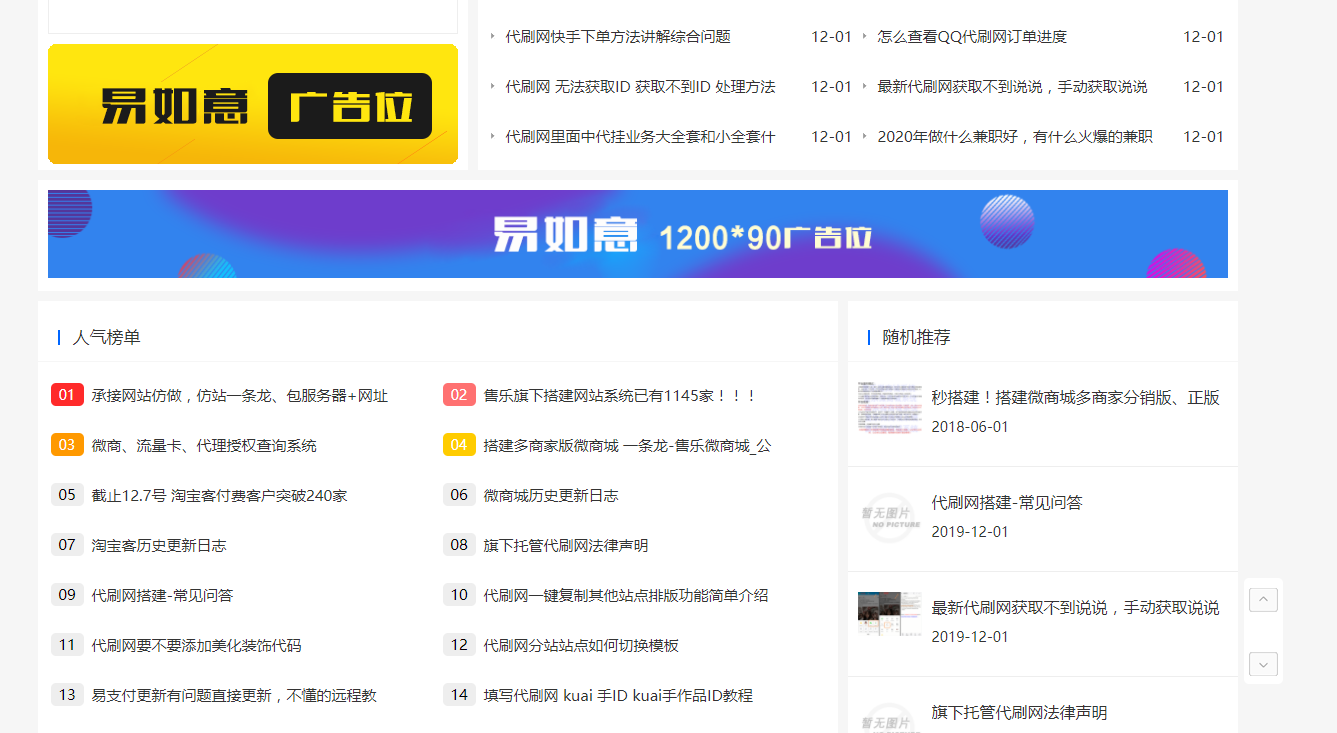Viewport: 1337px width, 733px height.
Task: Click the scroll-to-top arrow button
Action: (1263, 600)
